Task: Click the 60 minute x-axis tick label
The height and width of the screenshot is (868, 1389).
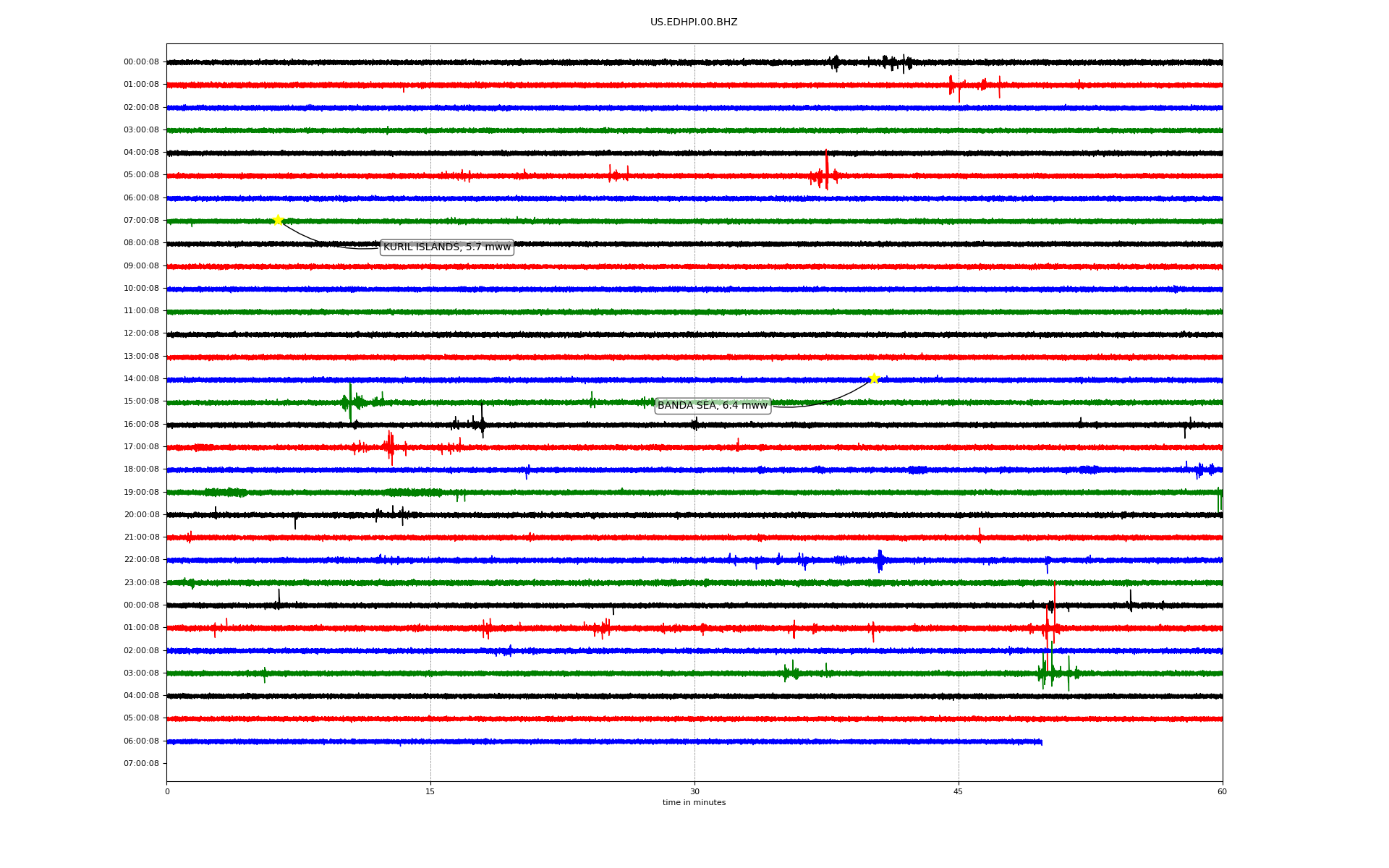Action: pos(1222,791)
